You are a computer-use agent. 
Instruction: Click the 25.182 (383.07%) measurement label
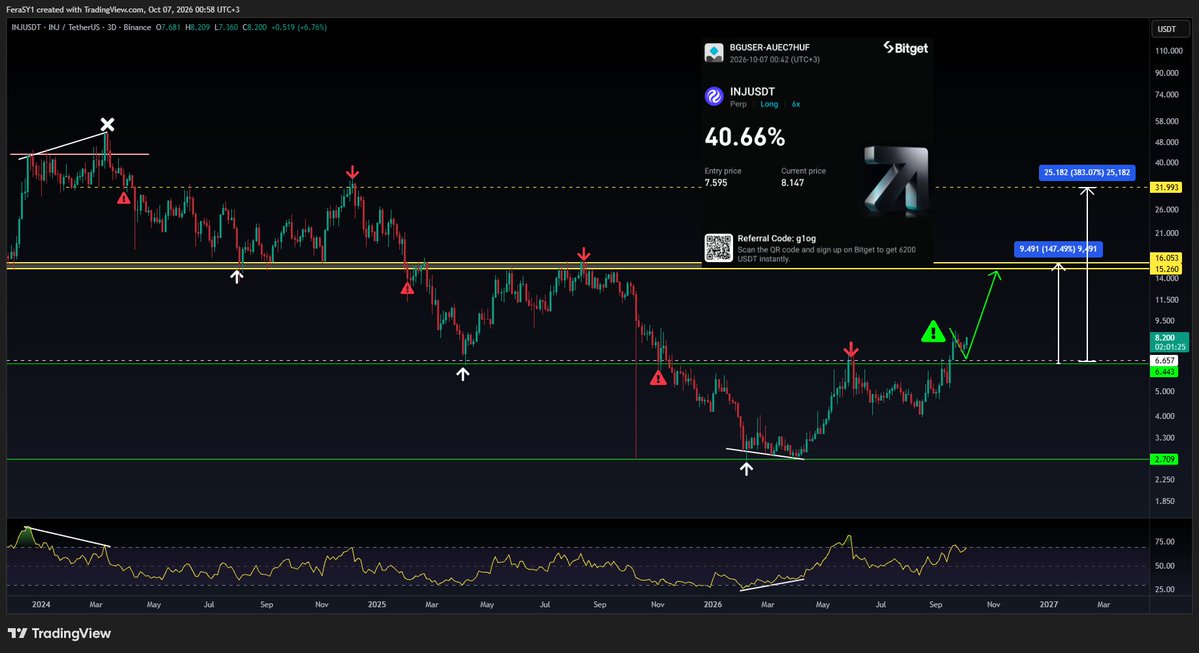(1087, 173)
